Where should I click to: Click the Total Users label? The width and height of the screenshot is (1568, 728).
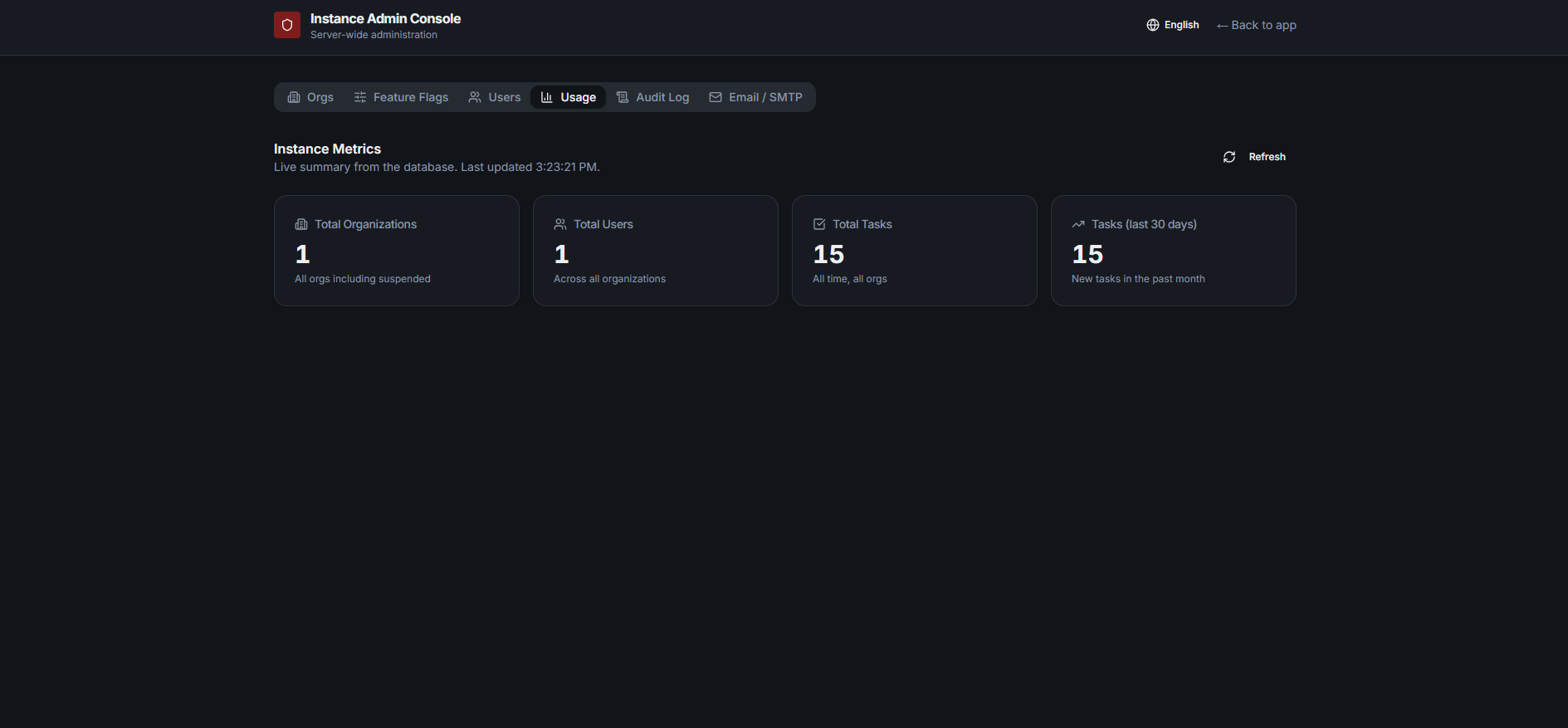pyautogui.click(x=603, y=224)
